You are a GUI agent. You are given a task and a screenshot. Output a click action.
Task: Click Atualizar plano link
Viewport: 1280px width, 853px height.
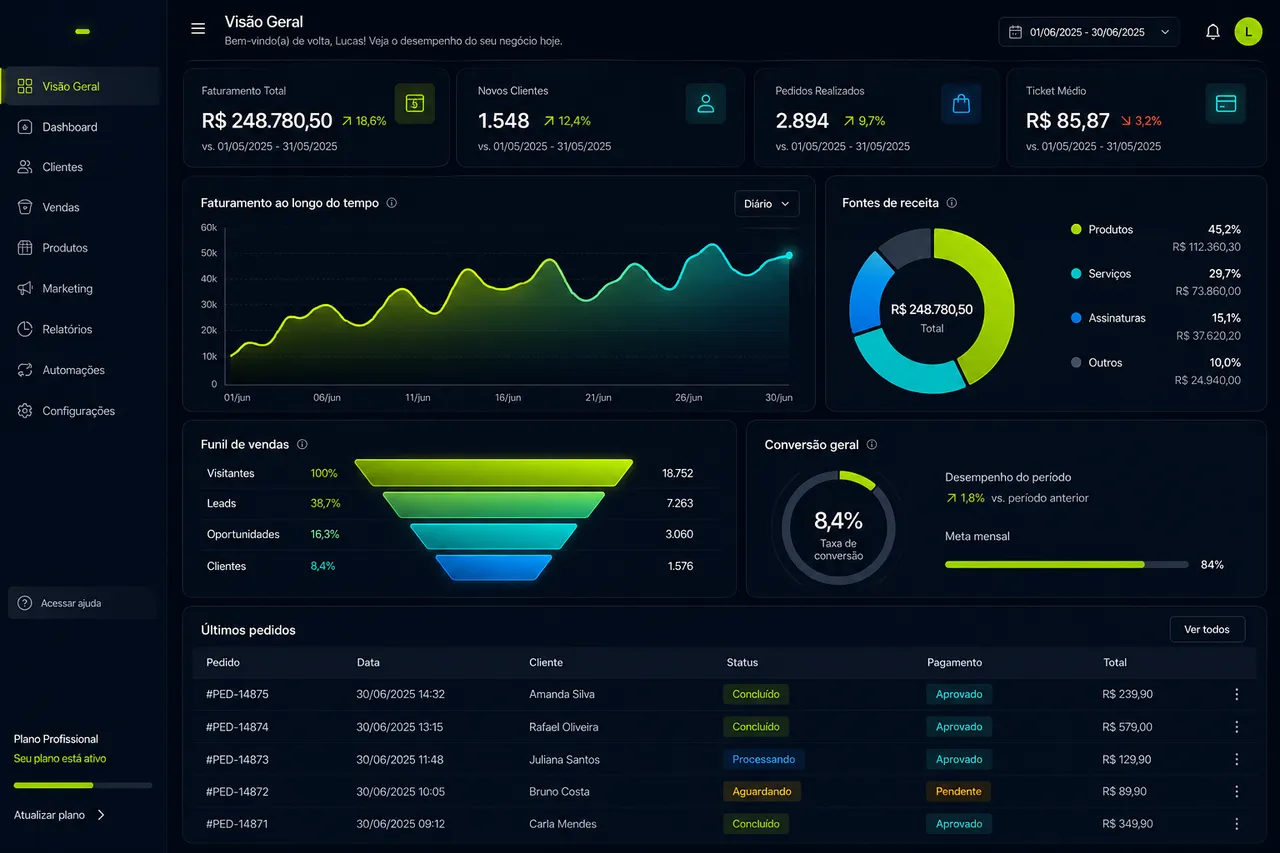[60, 815]
